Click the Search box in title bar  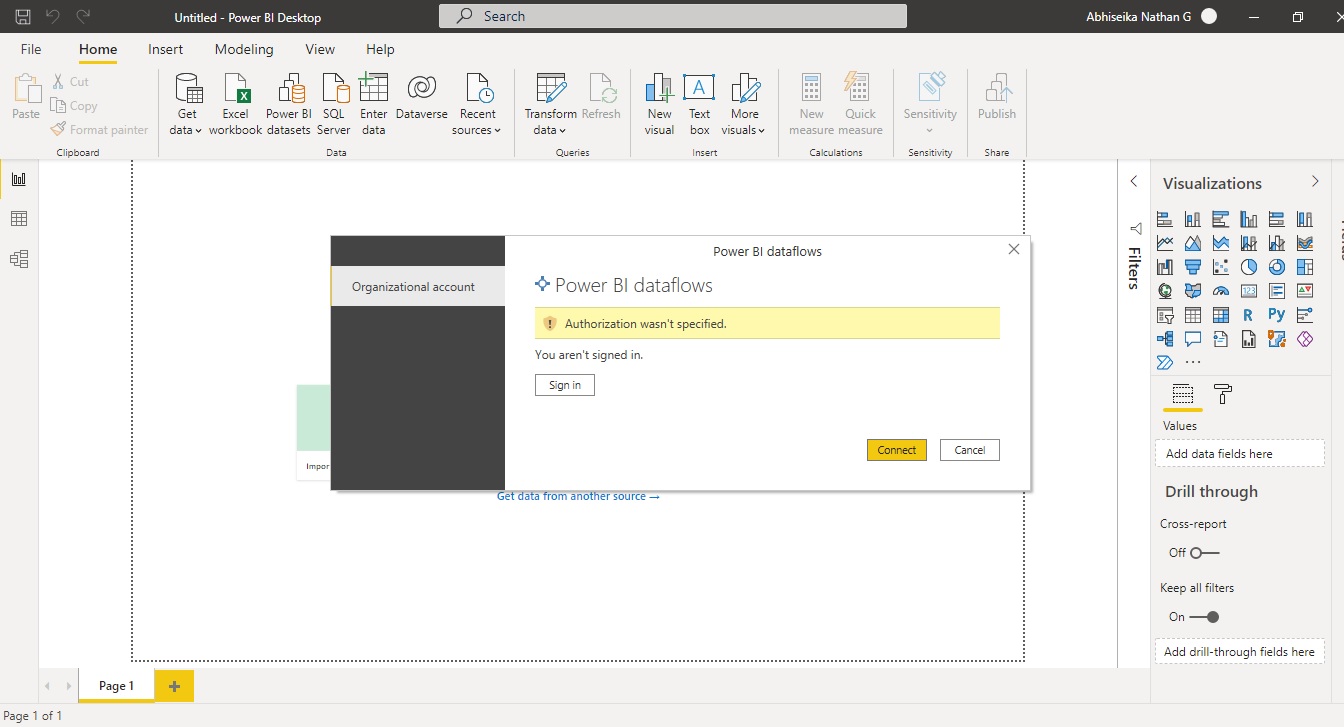pos(673,16)
